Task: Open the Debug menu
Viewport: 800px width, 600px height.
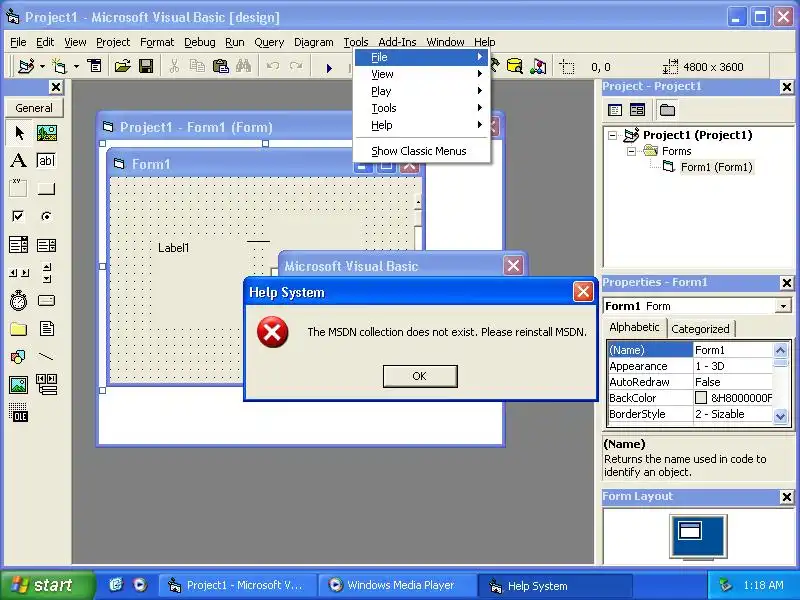Action: [x=199, y=42]
